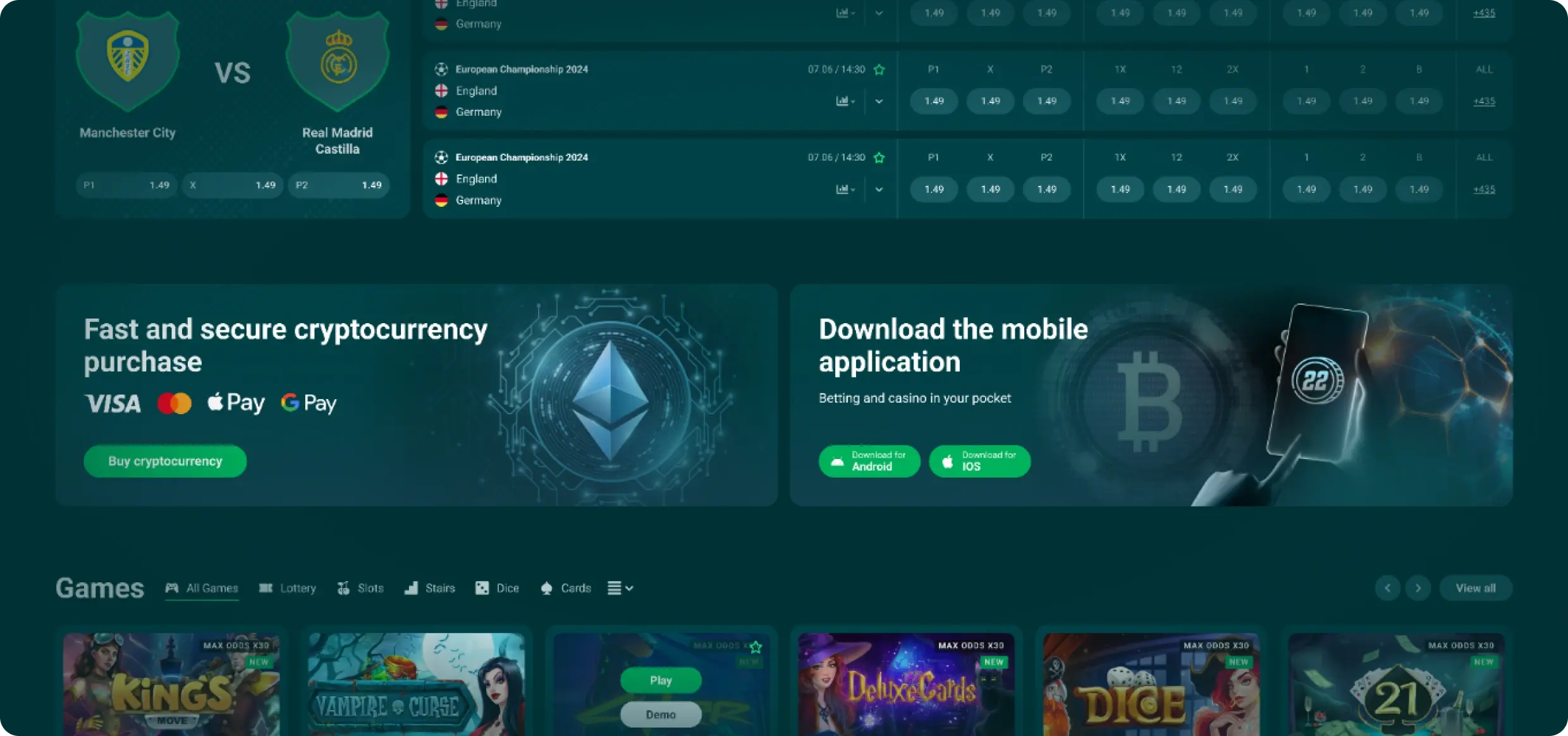Download the iOS app

[x=980, y=461]
